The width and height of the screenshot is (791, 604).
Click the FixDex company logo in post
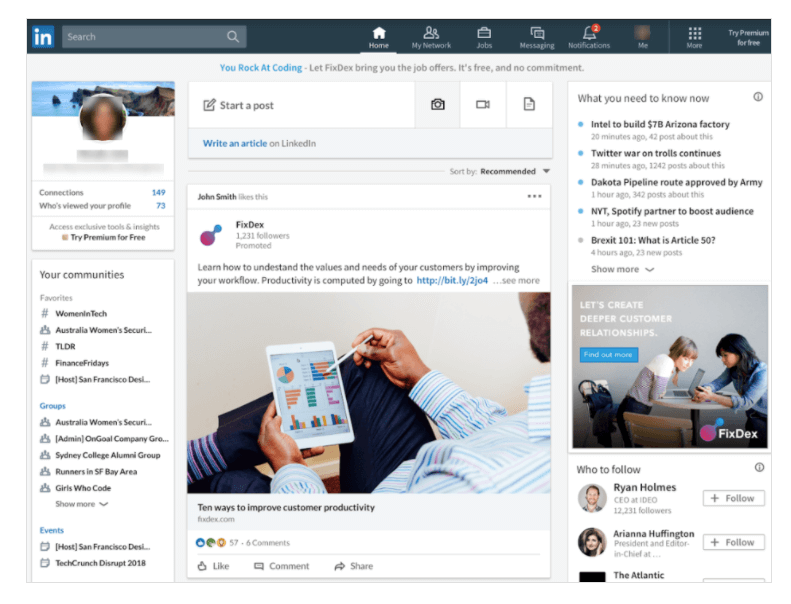point(211,235)
